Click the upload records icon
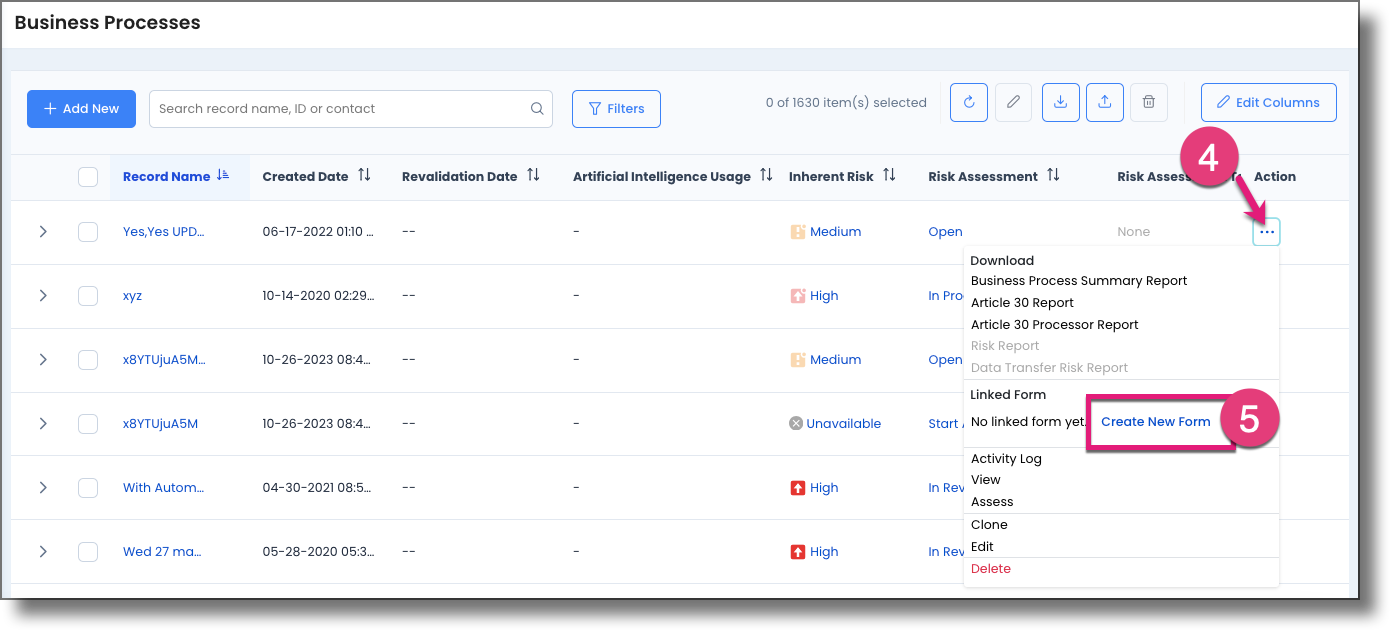This screenshot has width=1391, height=631. click(x=1104, y=102)
